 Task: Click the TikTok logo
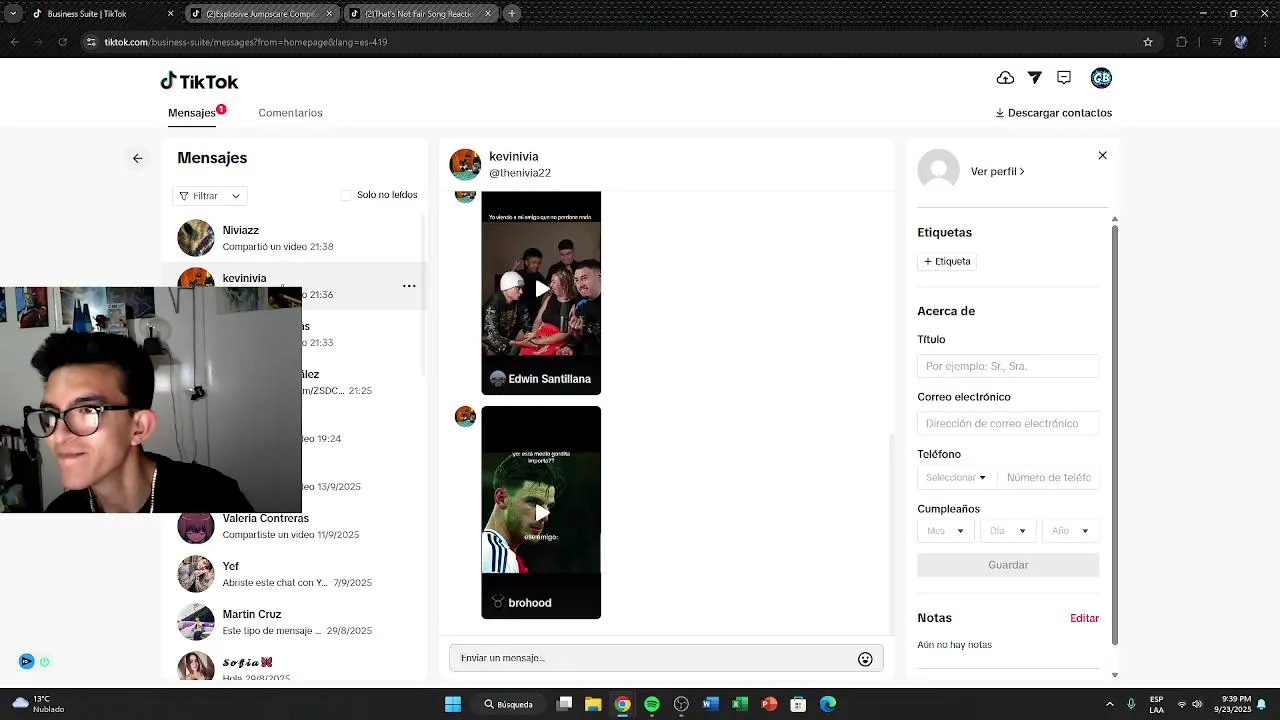click(199, 81)
